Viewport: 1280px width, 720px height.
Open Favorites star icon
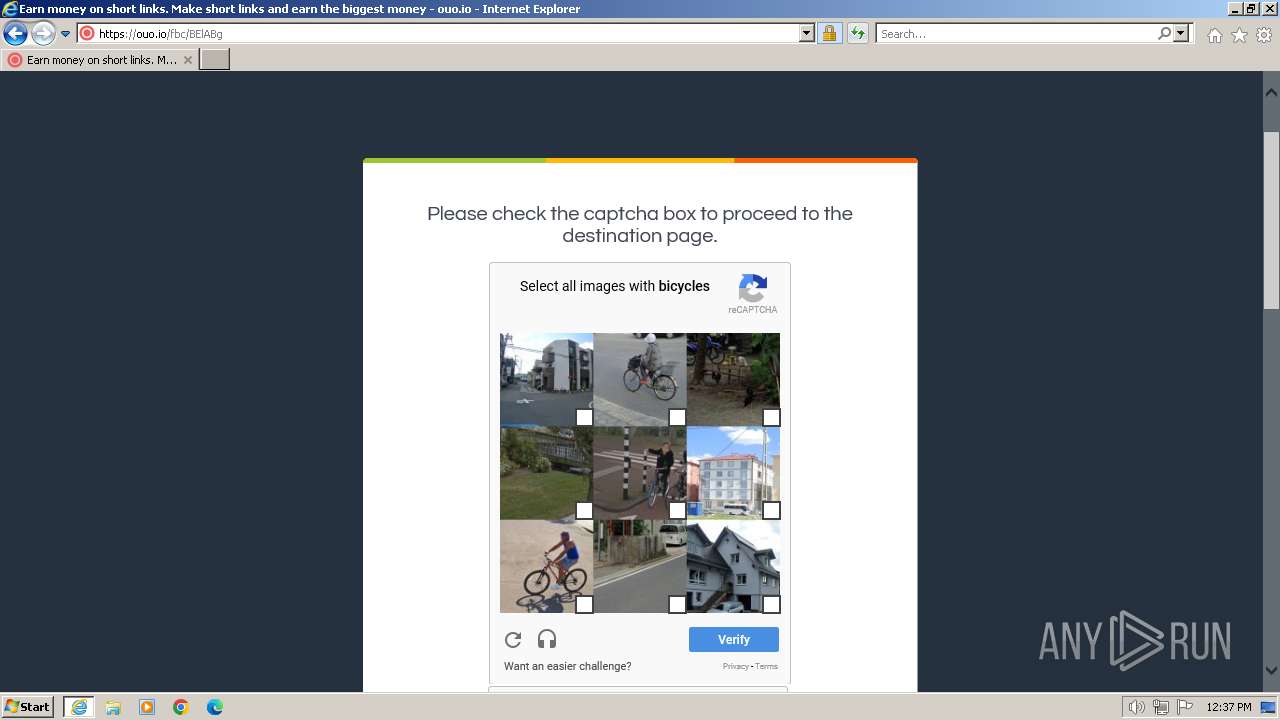[x=1239, y=35]
